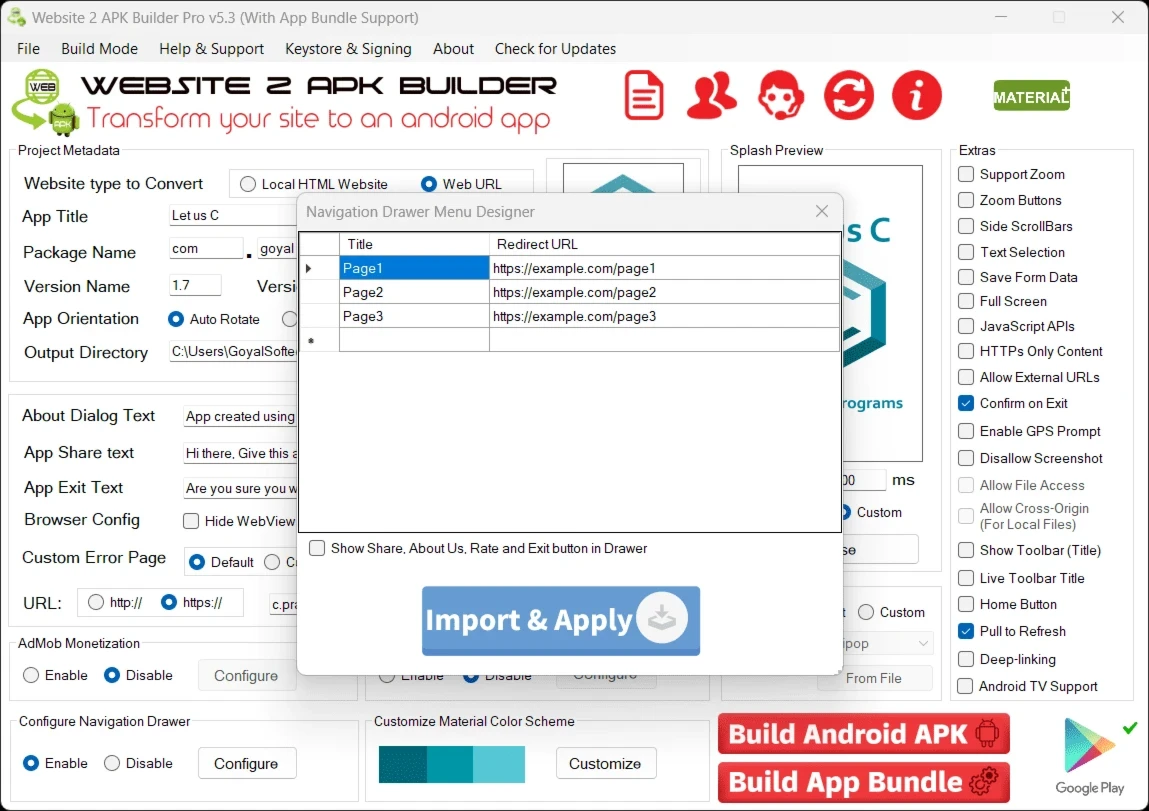Click the app icon in the title bar
Screen dimensions: 1149x811
pyautogui.click(x=16, y=17)
